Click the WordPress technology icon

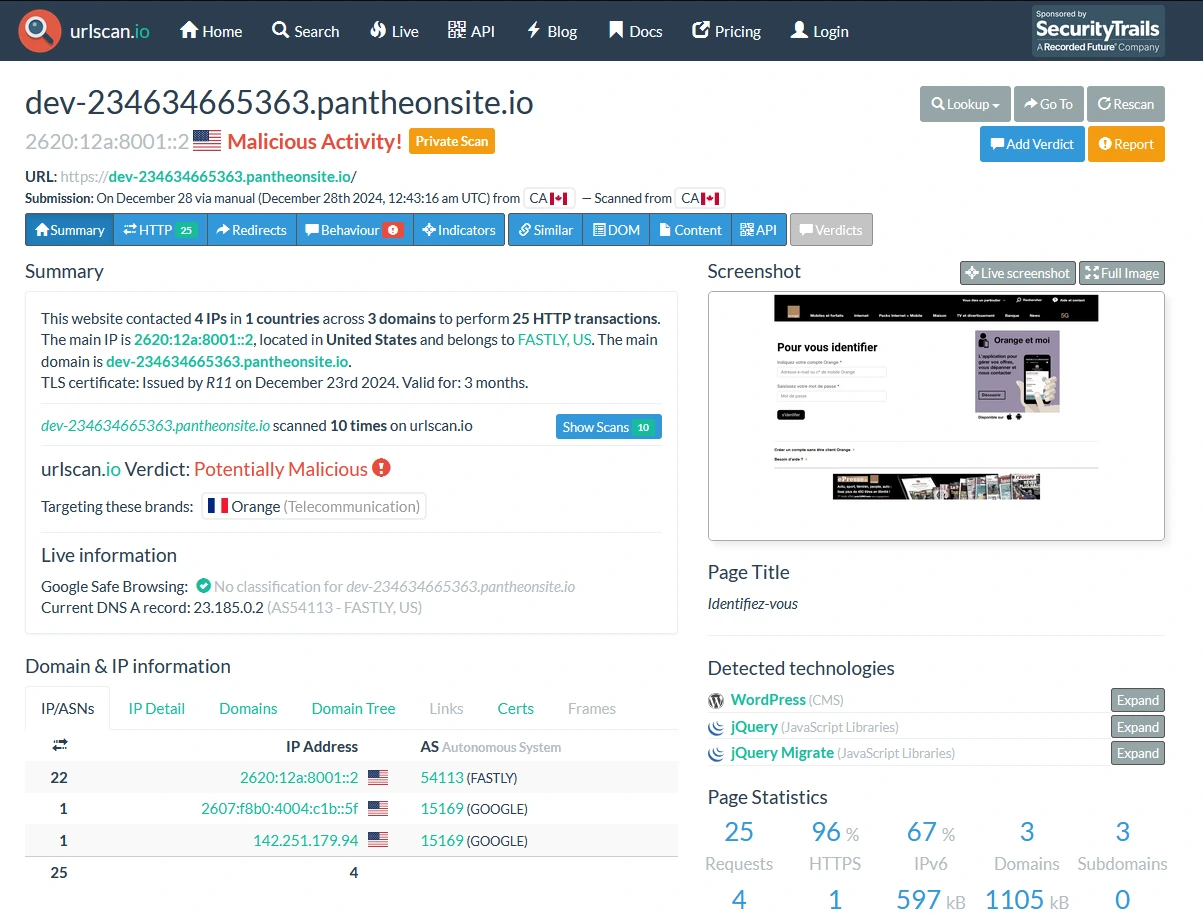point(716,700)
